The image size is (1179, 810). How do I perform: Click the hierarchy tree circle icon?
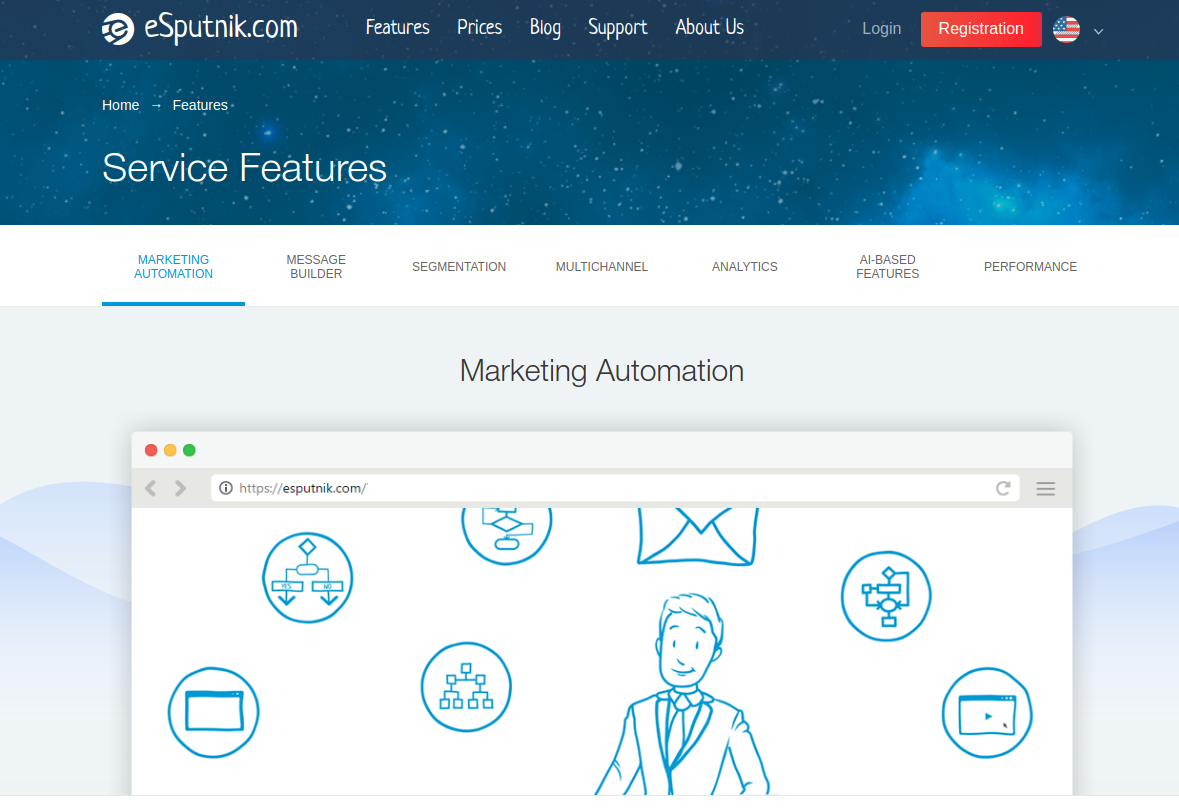point(466,687)
